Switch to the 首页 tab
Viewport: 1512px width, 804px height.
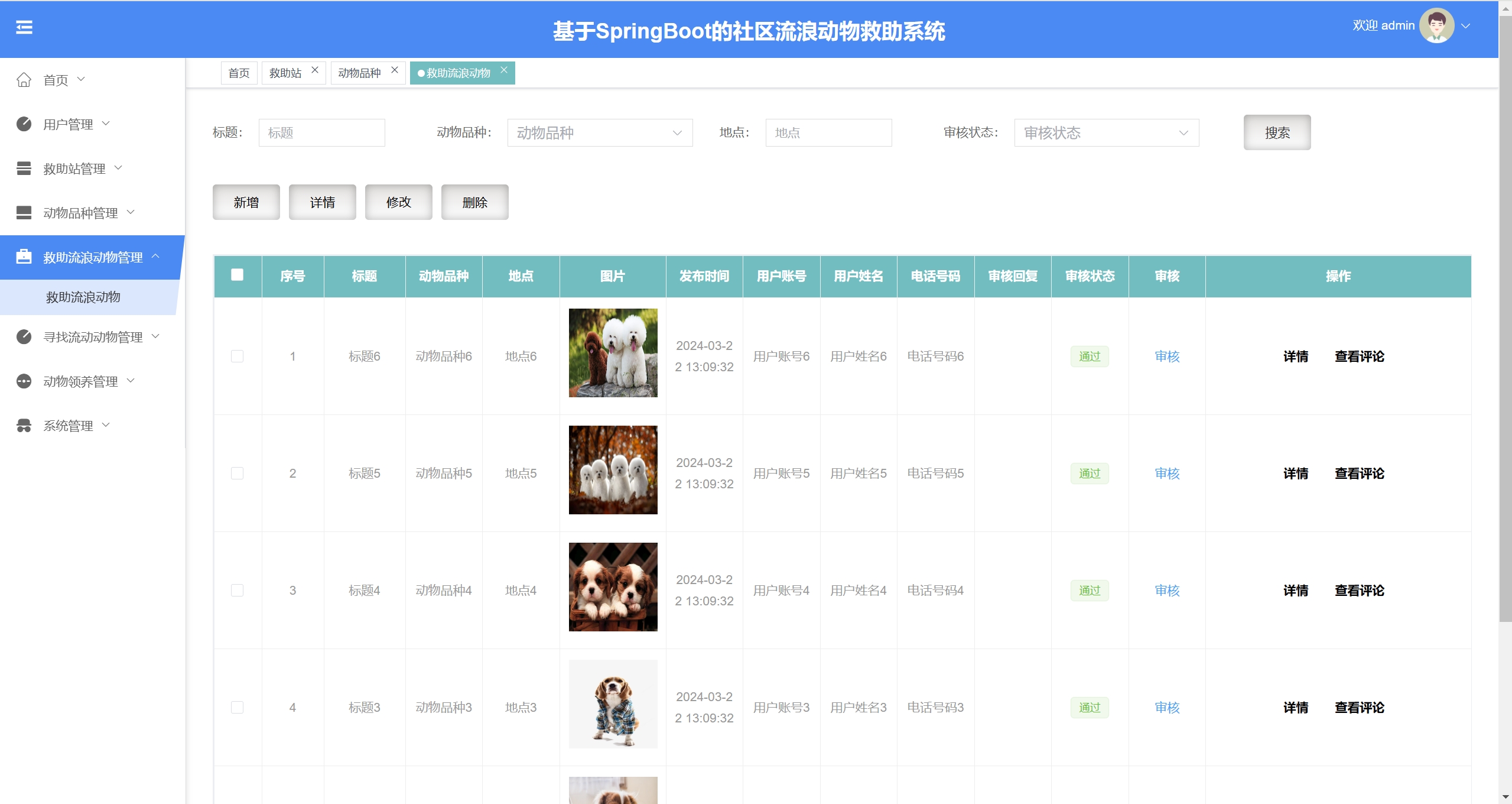click(239, 73)
